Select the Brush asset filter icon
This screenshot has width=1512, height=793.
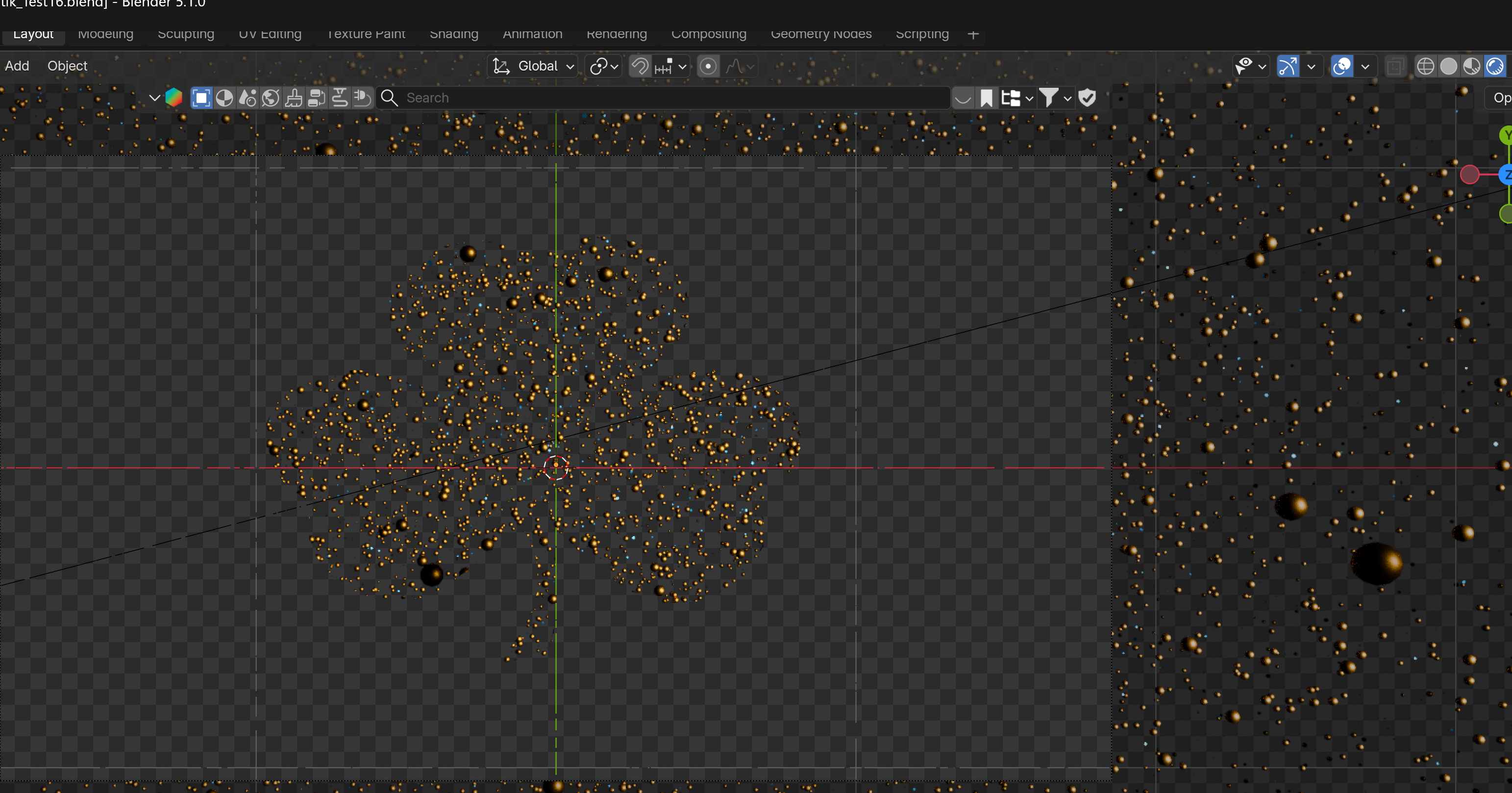(x=294, y=98)
